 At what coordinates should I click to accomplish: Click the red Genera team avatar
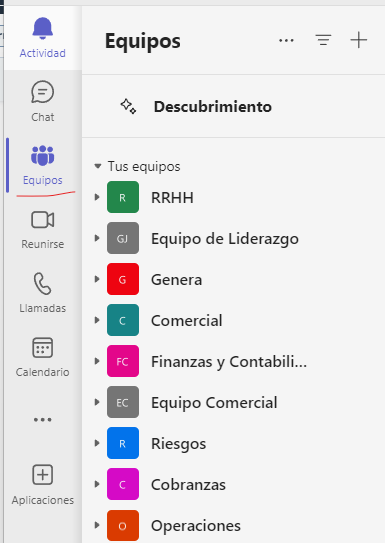click(123, 279)
